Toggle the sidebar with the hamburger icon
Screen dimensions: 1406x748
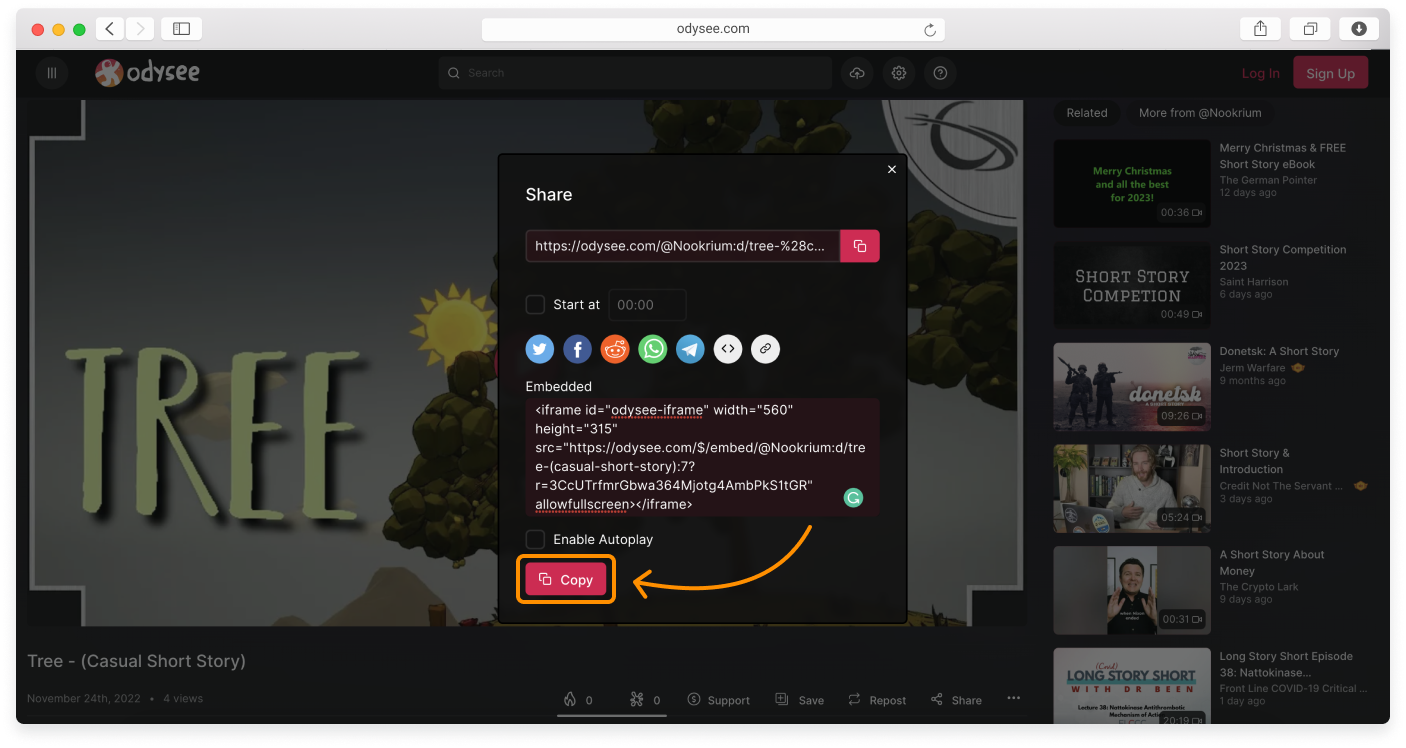pyautogui.click(x=51, y=72)
